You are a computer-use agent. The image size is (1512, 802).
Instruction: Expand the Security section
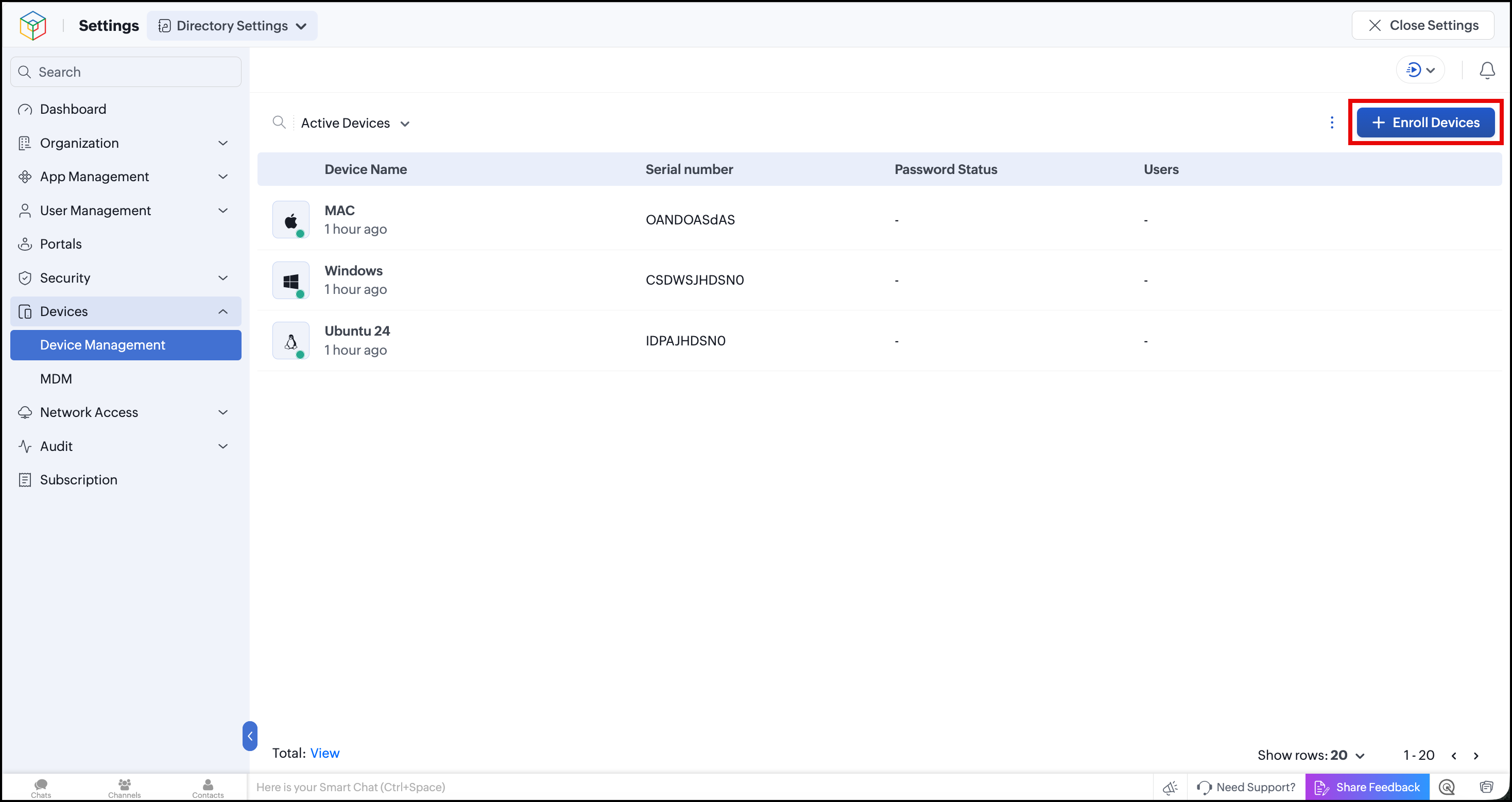[x=126, y=278]
